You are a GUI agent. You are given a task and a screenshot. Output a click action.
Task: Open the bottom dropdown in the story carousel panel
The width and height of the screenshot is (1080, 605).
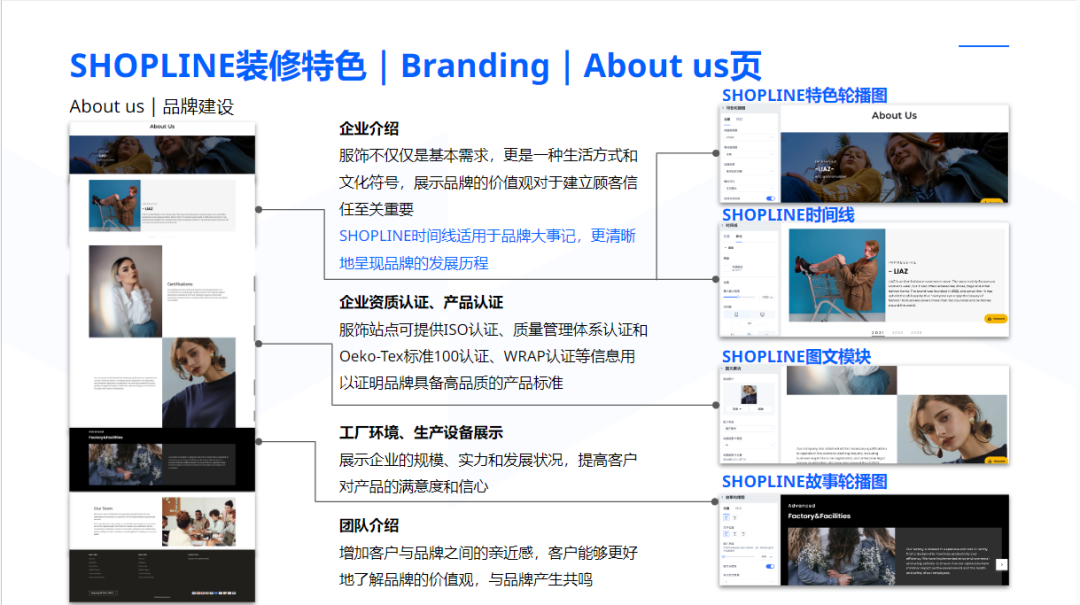point(749,582)
